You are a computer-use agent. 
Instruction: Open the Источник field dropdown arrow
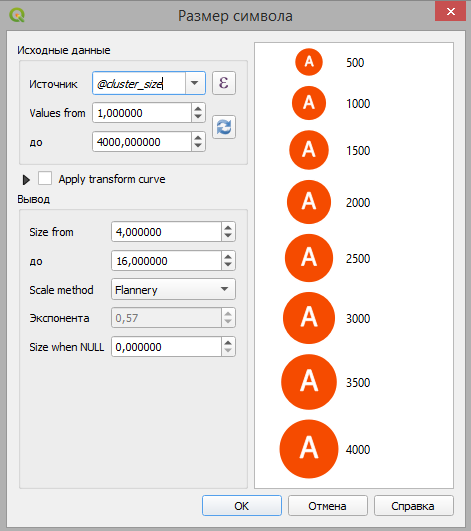[x=195, y=83]
